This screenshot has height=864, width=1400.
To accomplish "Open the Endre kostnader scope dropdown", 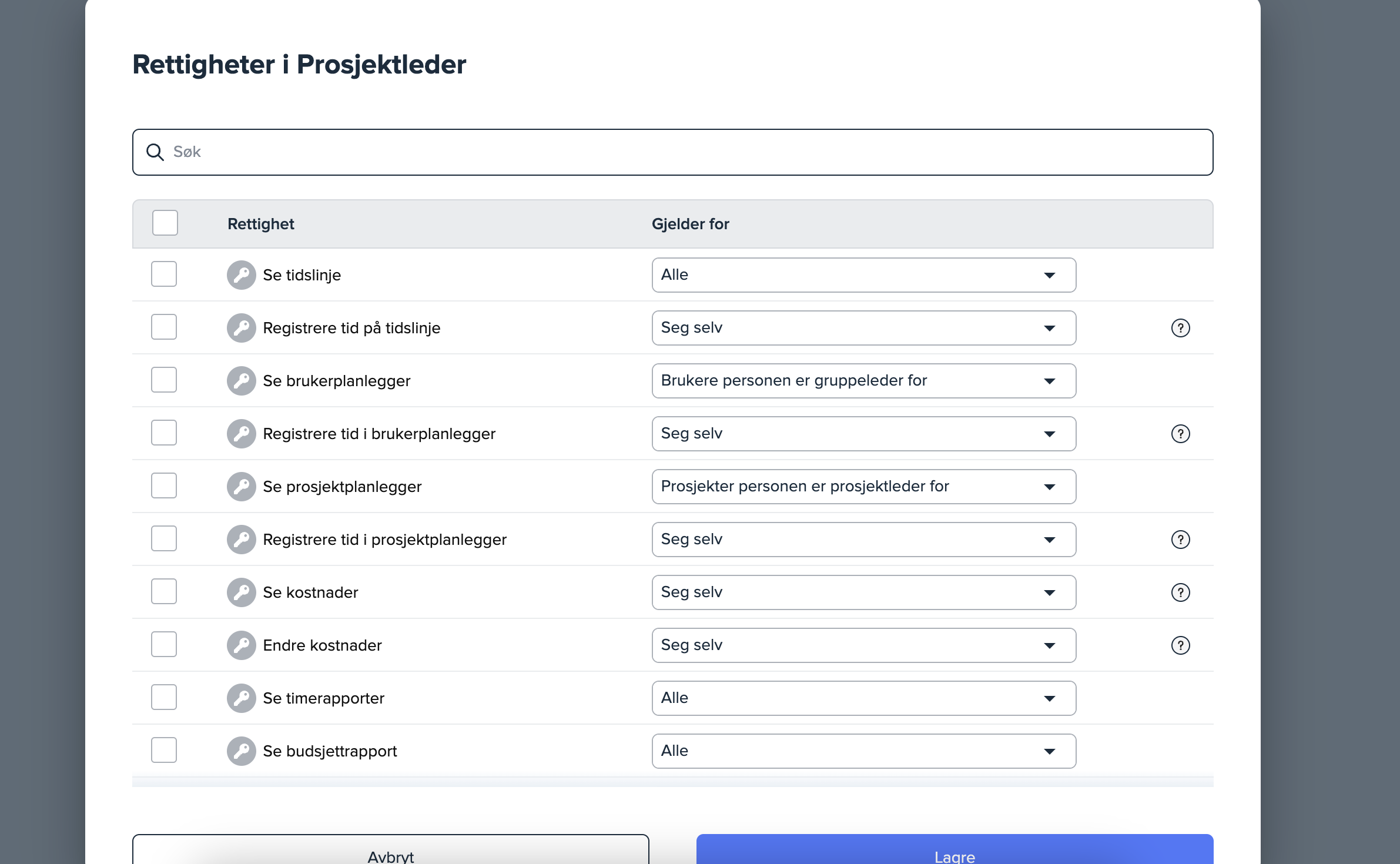I will coord(863,645).
